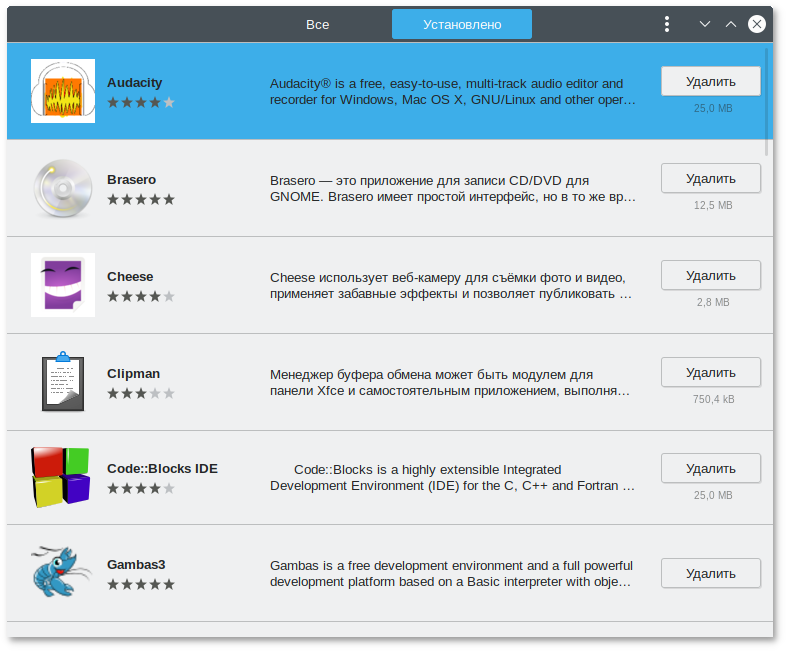The width and height of the screenshot is (786, 651).
Task: Open the three-dot options menu
Action: [667, 24]
